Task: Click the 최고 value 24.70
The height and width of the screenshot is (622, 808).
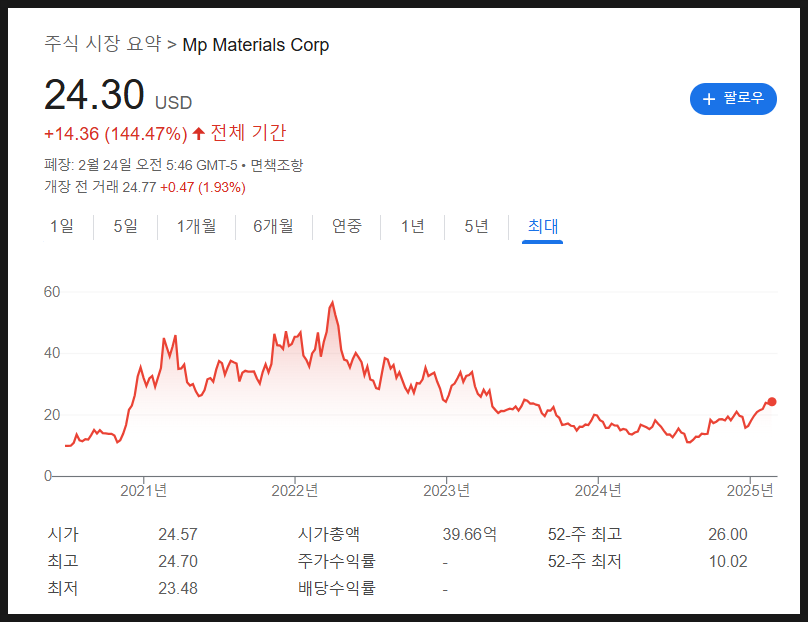Action: click(178, 561)
